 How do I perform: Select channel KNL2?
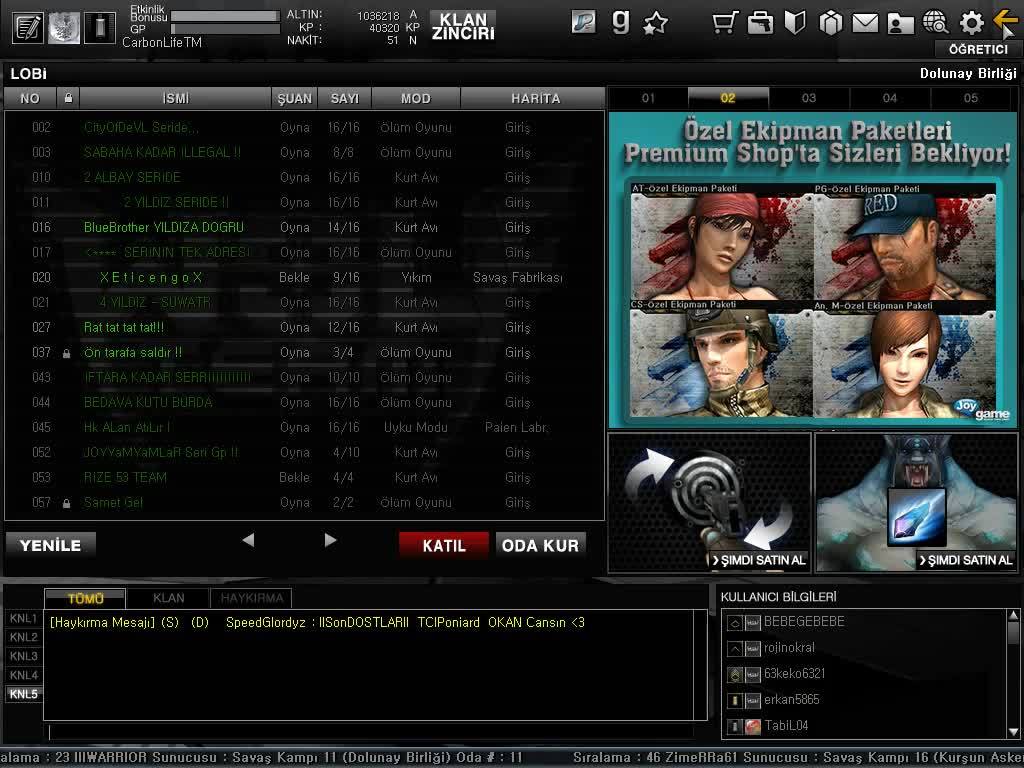[x=24, y=637]
